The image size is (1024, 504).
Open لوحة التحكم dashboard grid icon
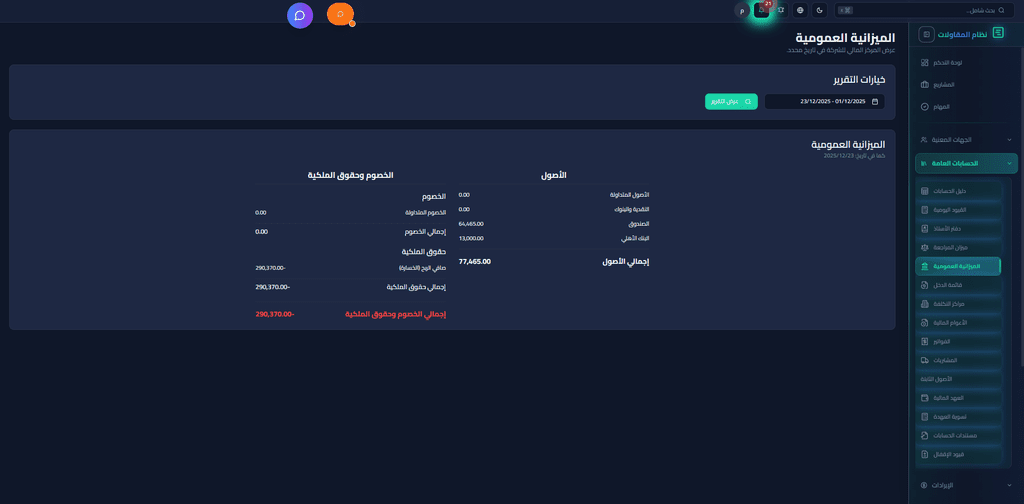pyautogui.click(x=924, y=63)
